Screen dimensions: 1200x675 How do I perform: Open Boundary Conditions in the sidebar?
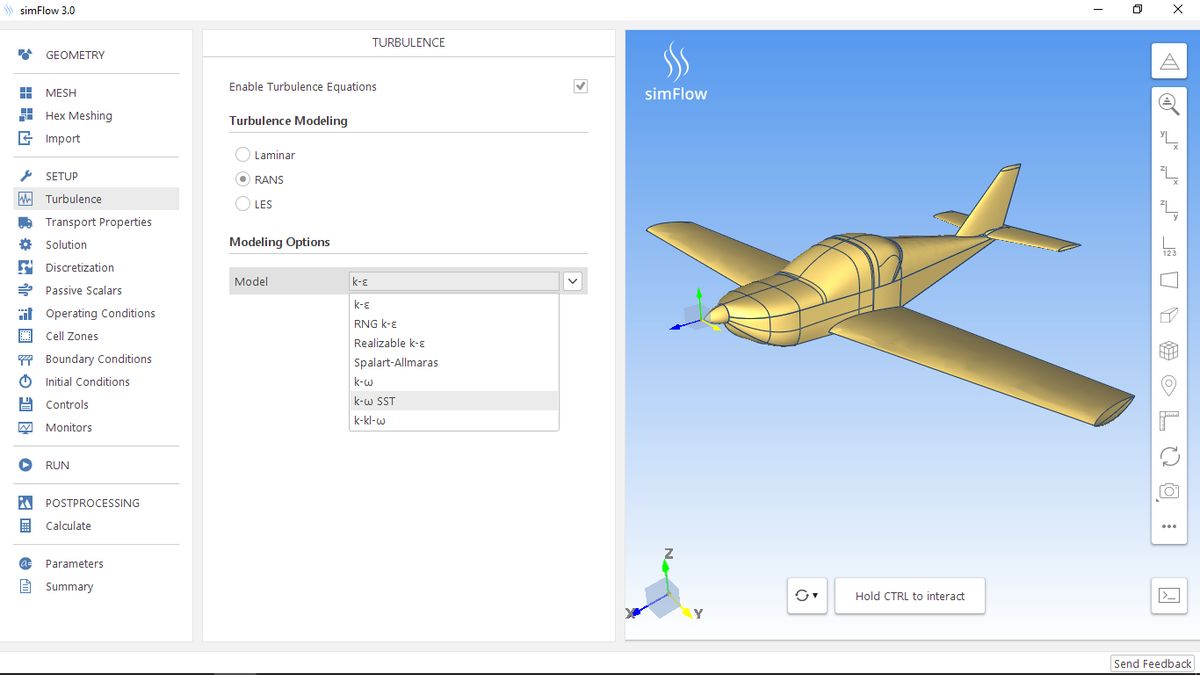tap(98, 359)
